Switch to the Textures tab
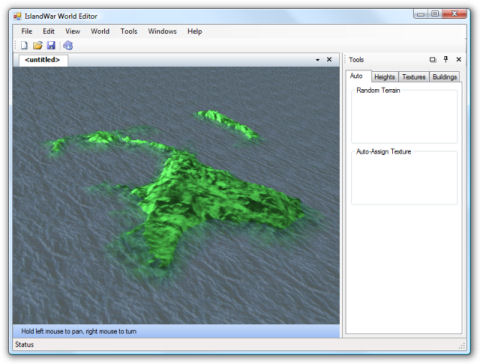 pos(414,77)
